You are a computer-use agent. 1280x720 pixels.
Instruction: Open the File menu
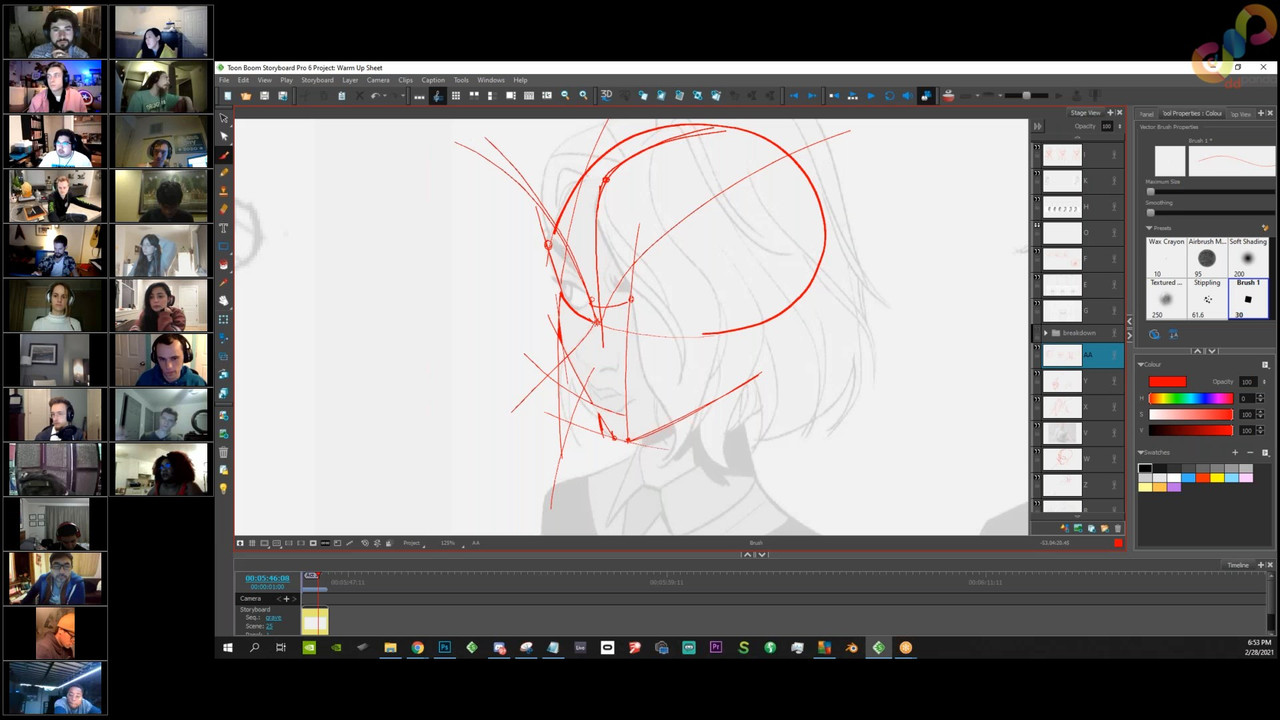[x=224, y=80]
